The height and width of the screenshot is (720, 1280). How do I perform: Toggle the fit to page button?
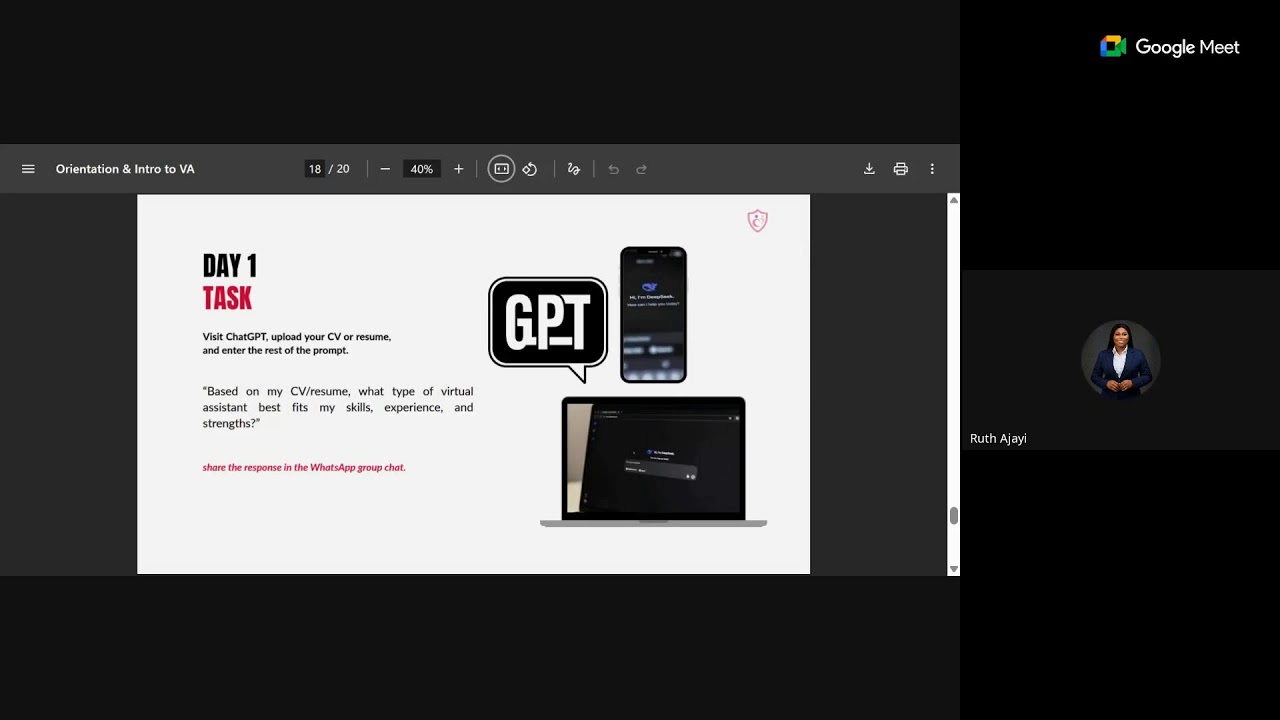(502, 169)
